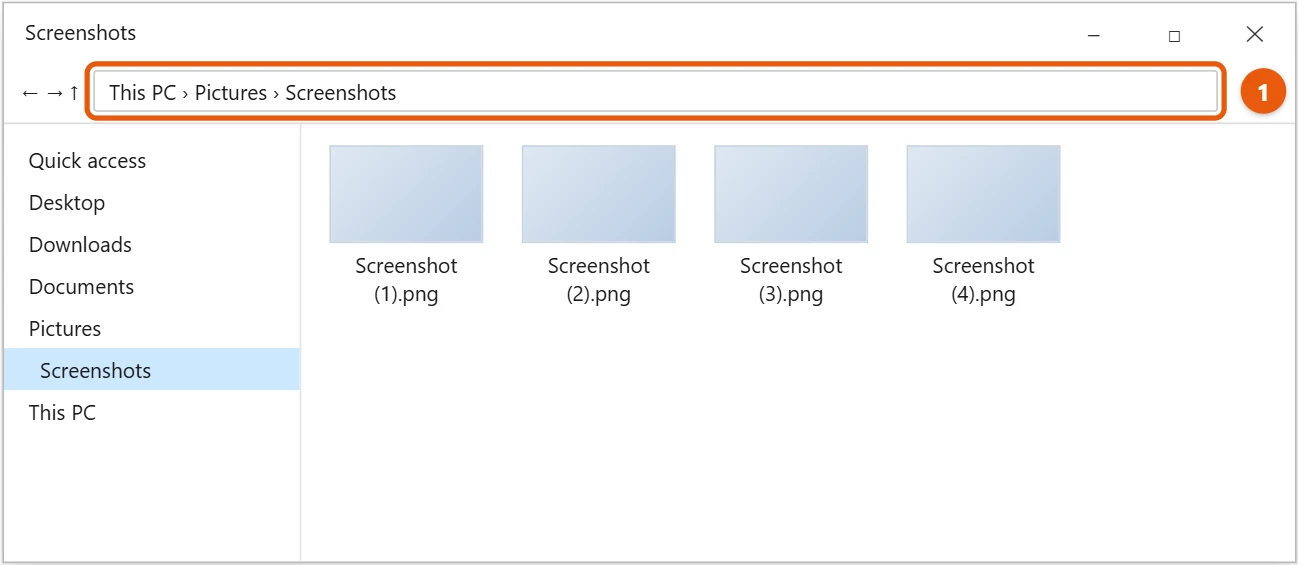Screen dimensions: 1299x565
Task: Close the Screenshots window
Action: coord(1255,34)
